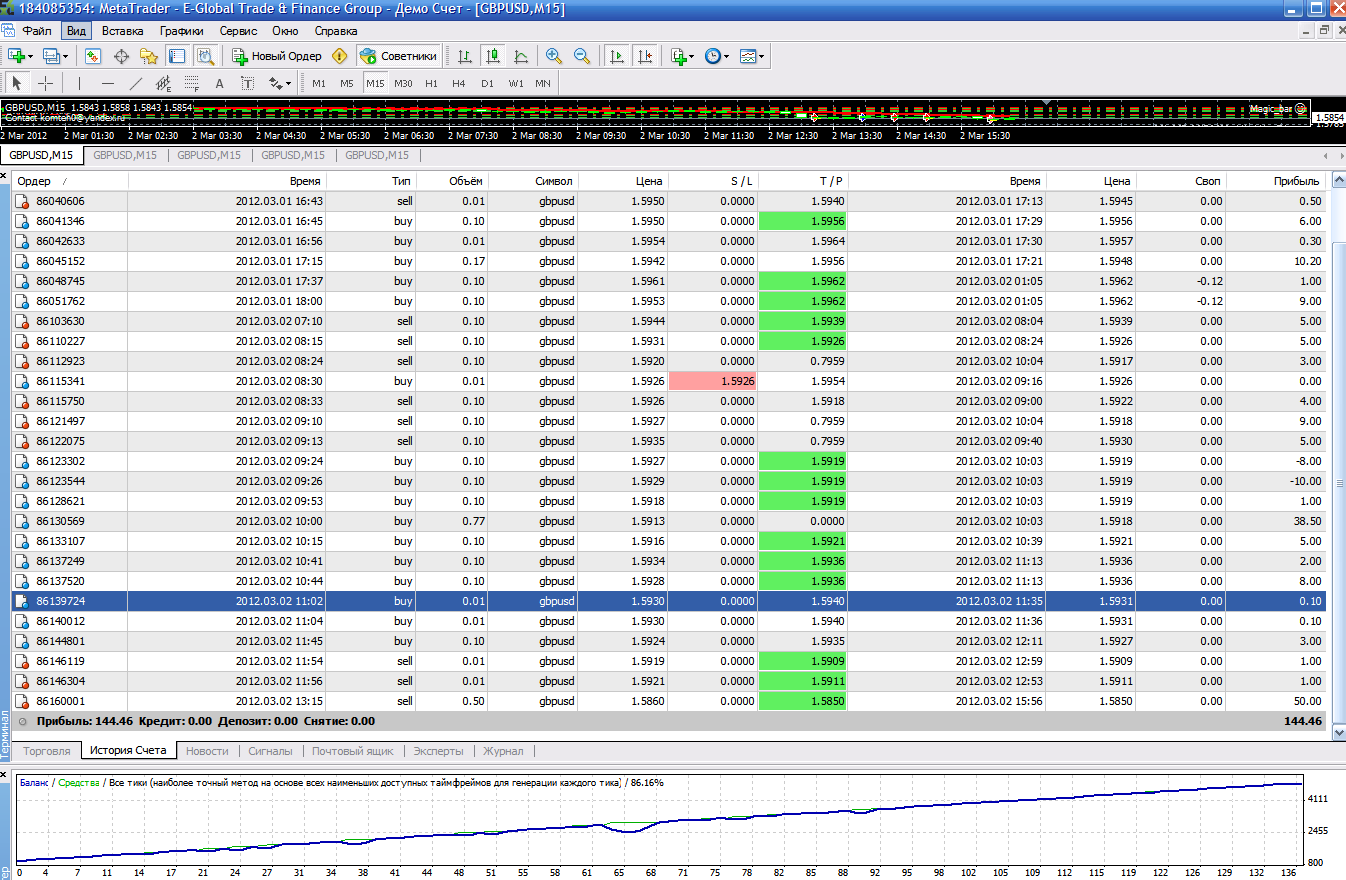Show the Data Window crosshair-circle icon
Screen dimensions: 1346x880
121,56
